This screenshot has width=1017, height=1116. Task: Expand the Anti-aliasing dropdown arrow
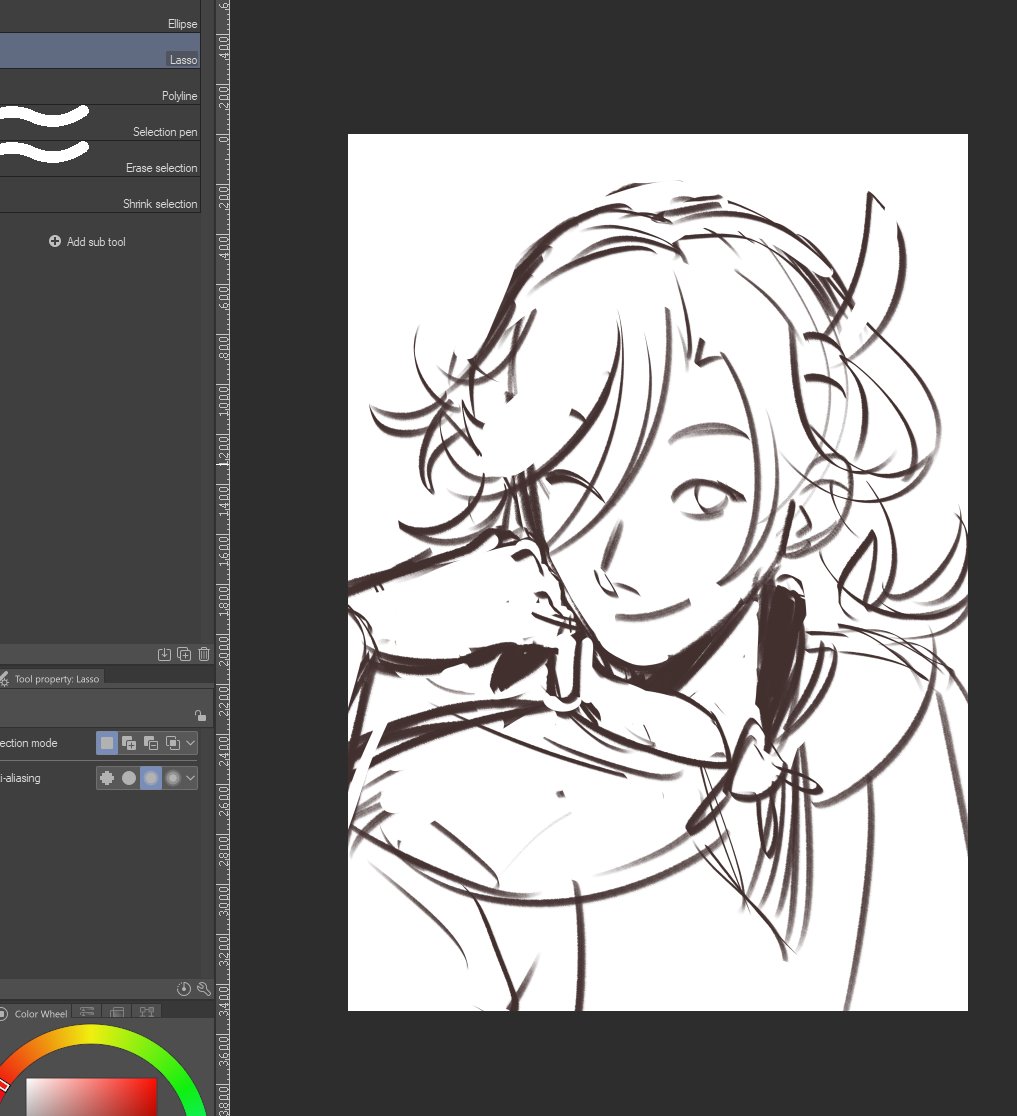(x=191, y=778)
